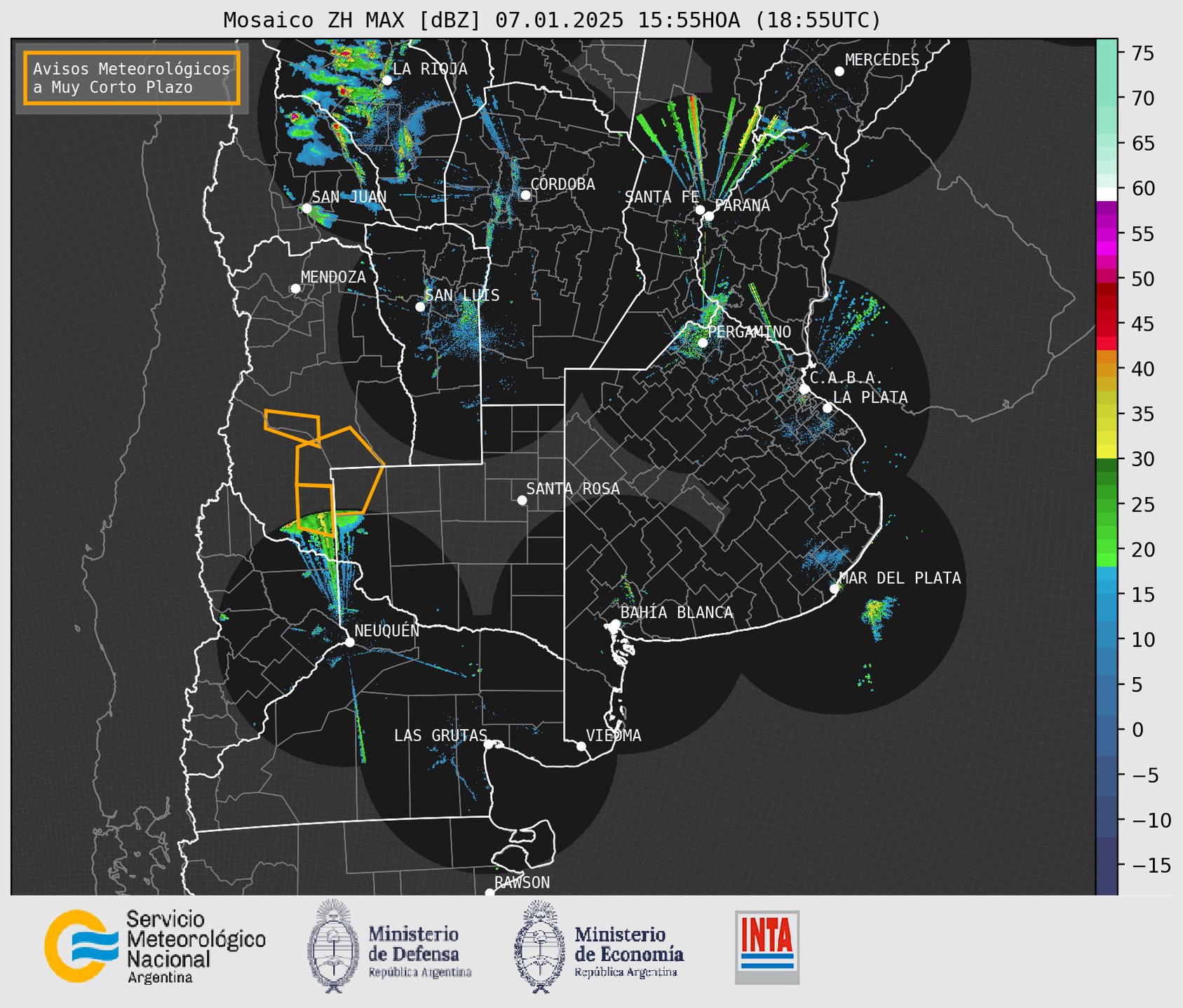Select the VIEDMA city marker

coord(581,746)
